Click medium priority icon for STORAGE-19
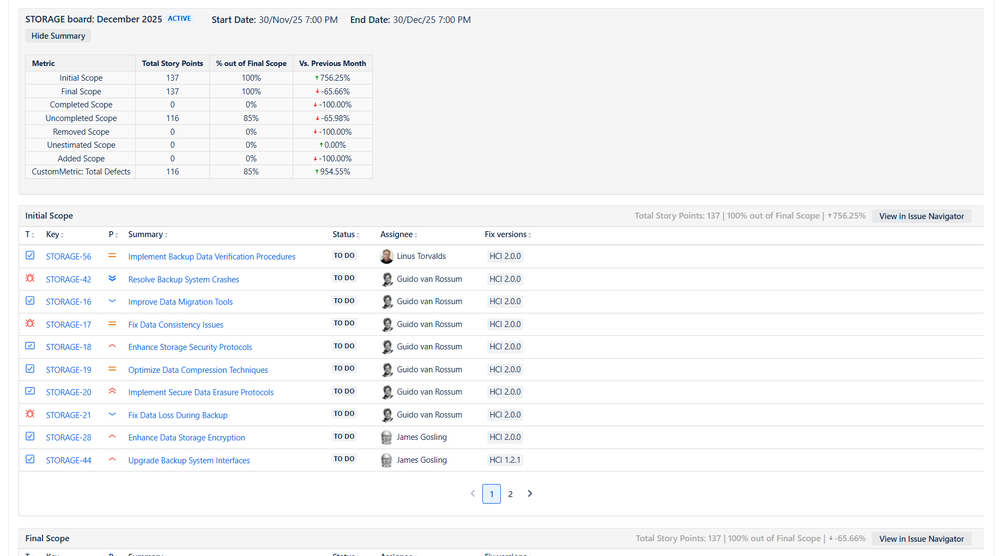Screen dimensions: 999x556 112,369
